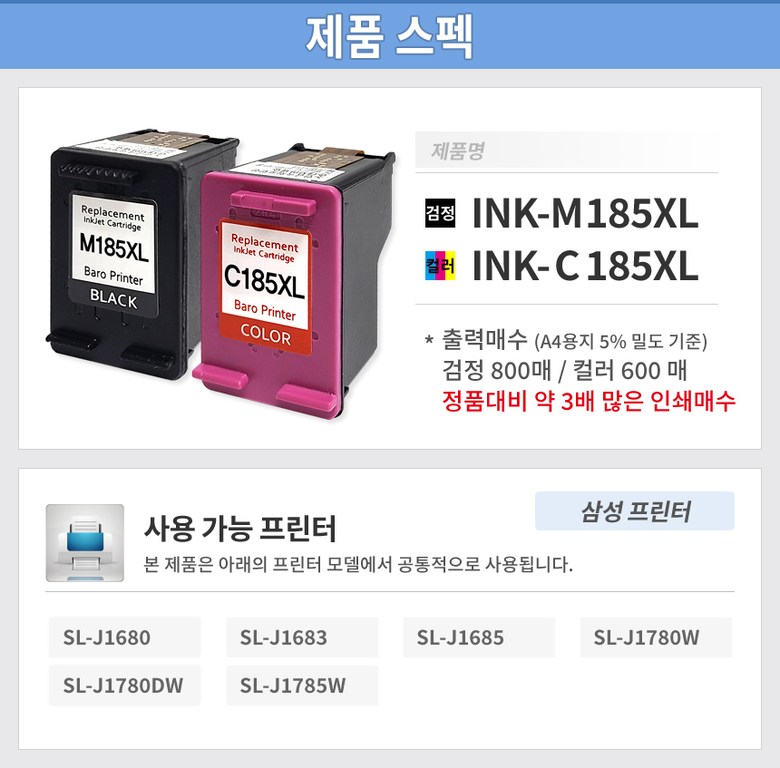
Task: Choose the SL-J1780DW printer model
Action: tap(124, 685)
